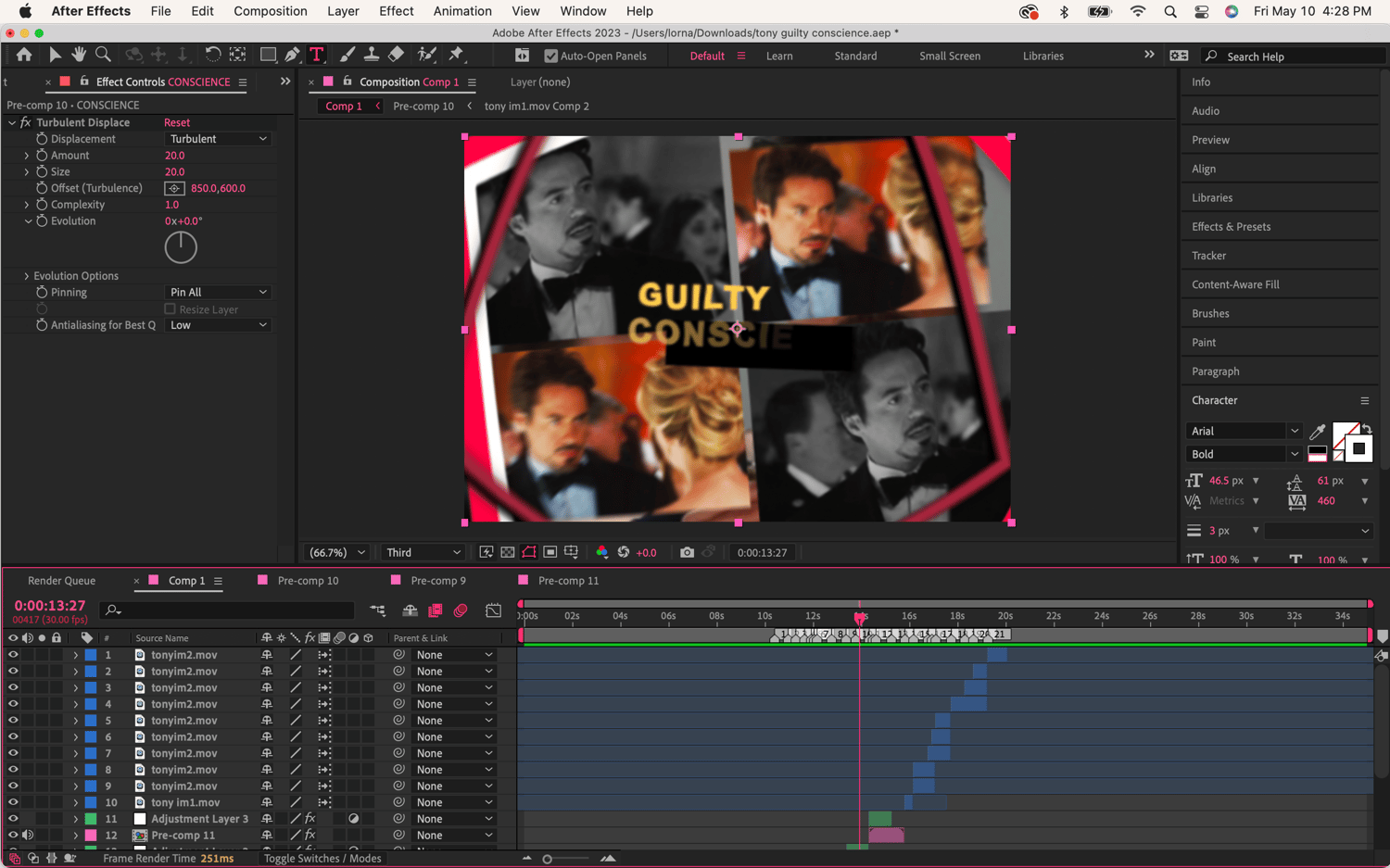Select the Clone Stamp tool
The width and height of the screenshot is (1390, 868).
point(372,55)
